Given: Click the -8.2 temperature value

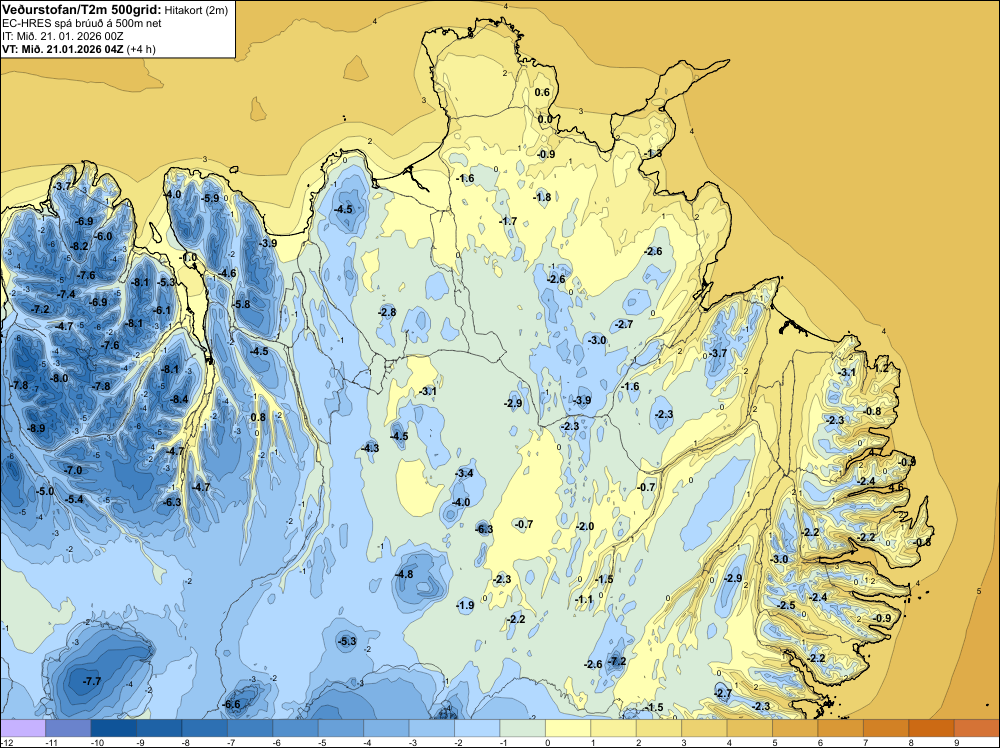Looking at the screenshot, I should [x=80, y=246].
